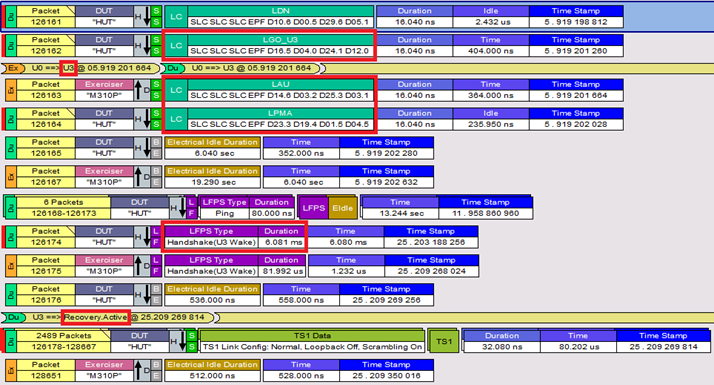Viewport: 714px width, 385px height.
Task: Click the purple LFPS block in Ping row
Action: (x=313, y=208)
